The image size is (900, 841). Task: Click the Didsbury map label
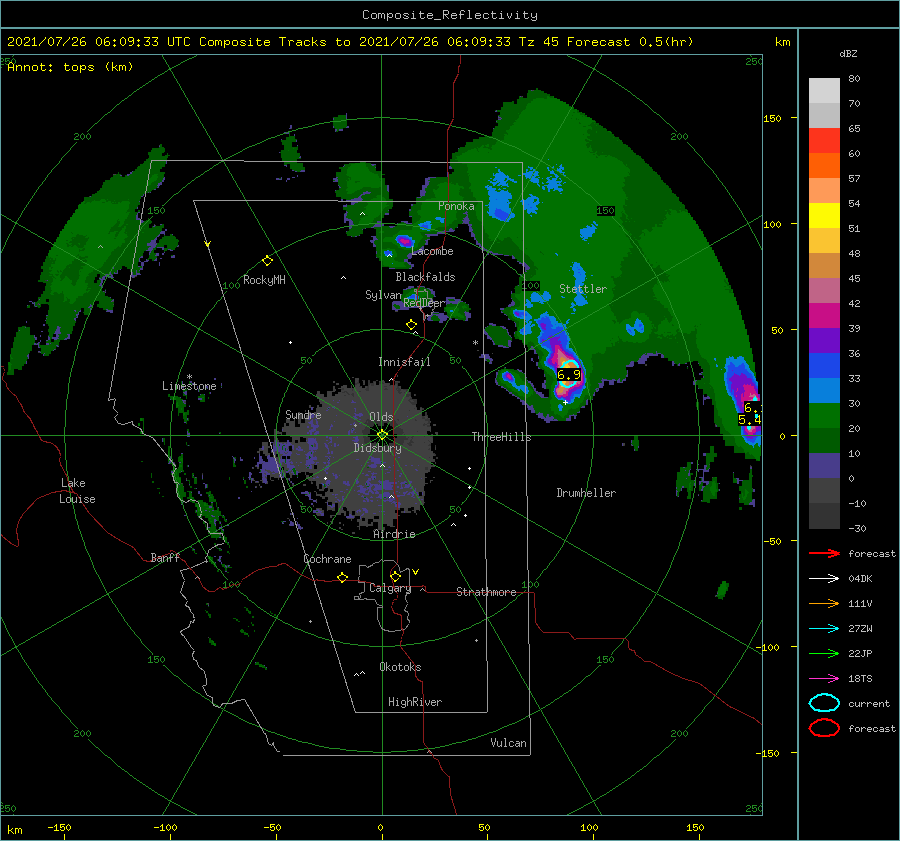click(x=378, y=448)
